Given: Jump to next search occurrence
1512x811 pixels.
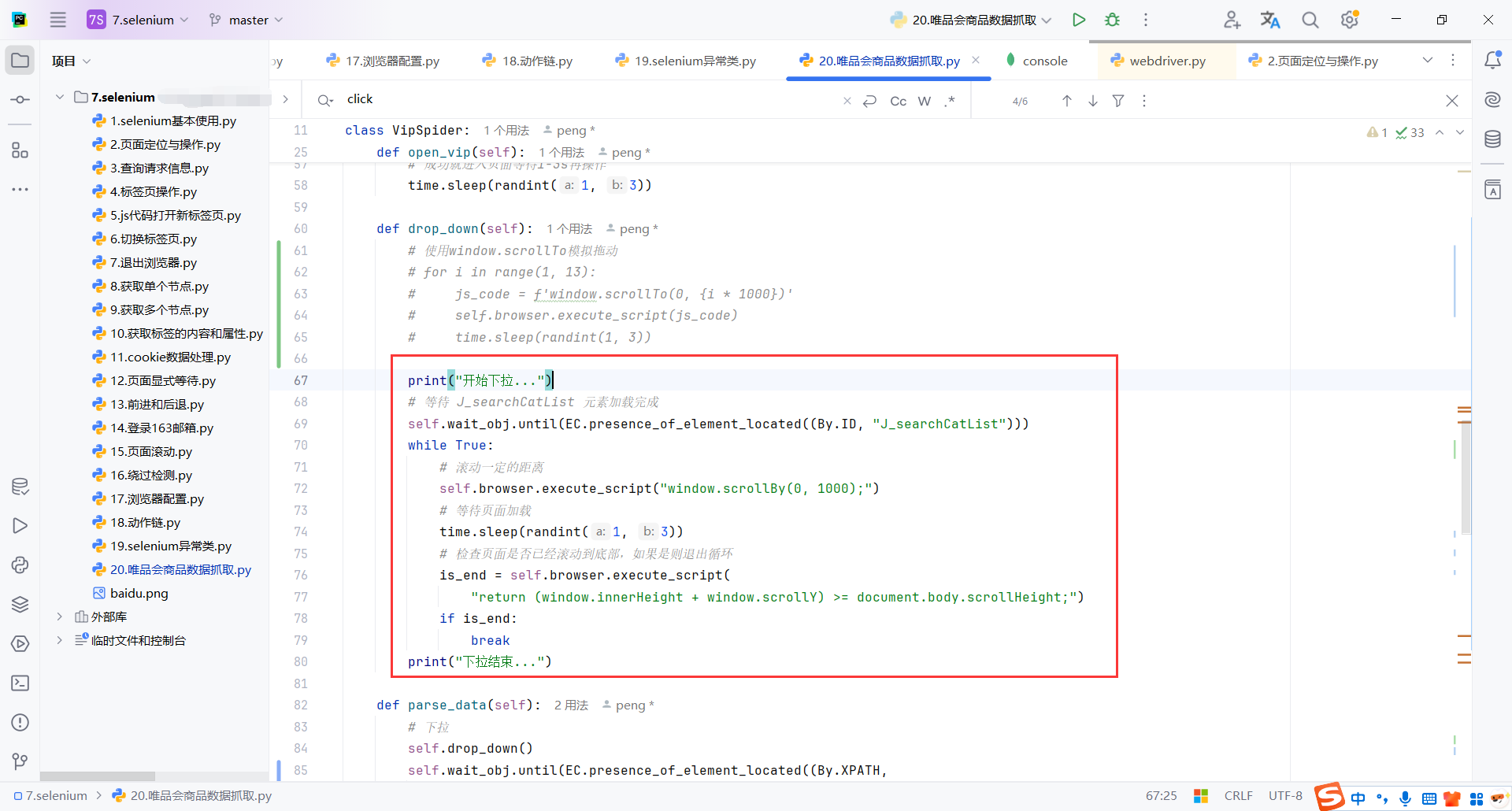Looking at the screenshot, I should click(x=1093, y=101).
